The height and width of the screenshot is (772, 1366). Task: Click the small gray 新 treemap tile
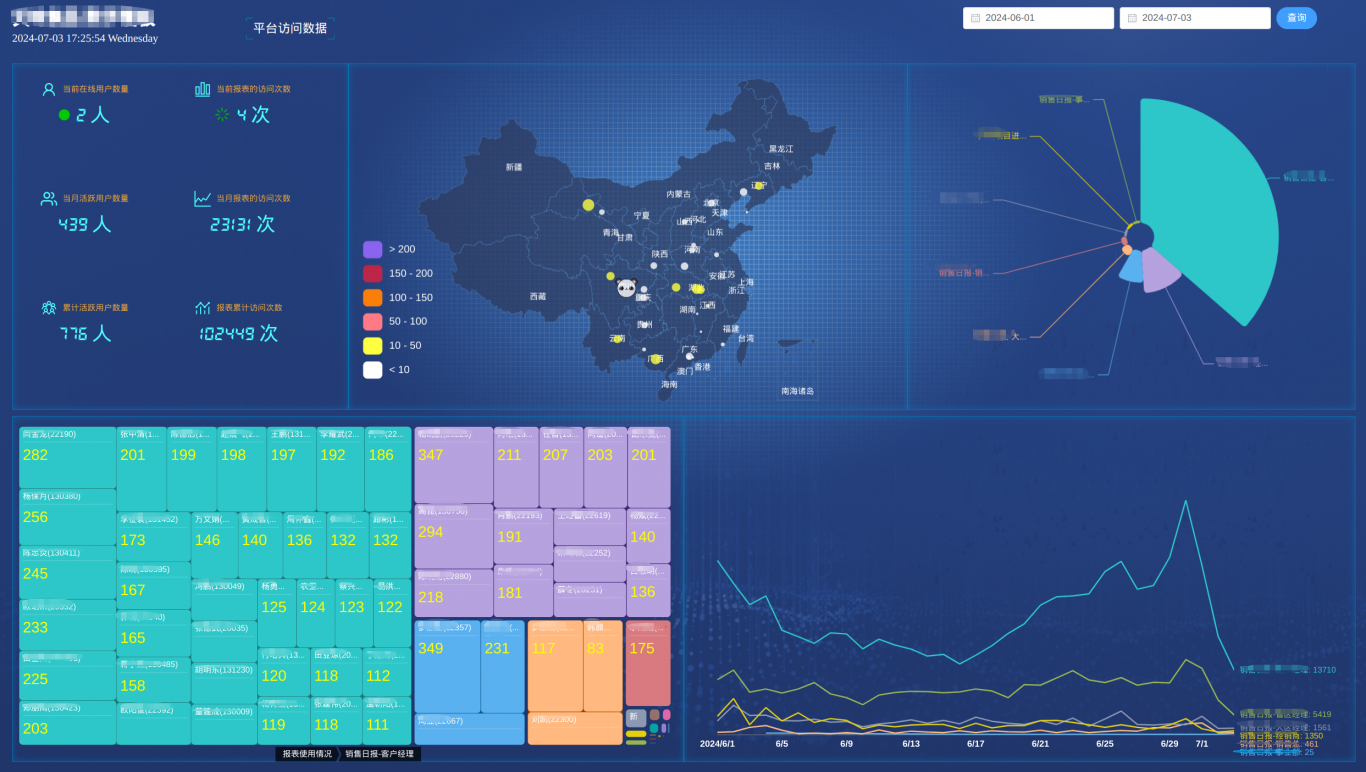click(x=636, y=717)
